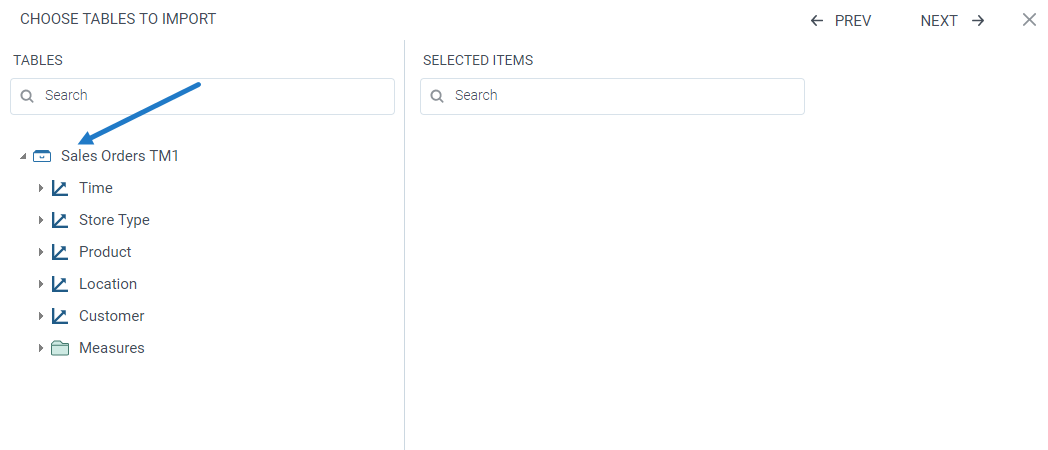
Task: Expand the Measures folder
Action: [x=41, y=348]
